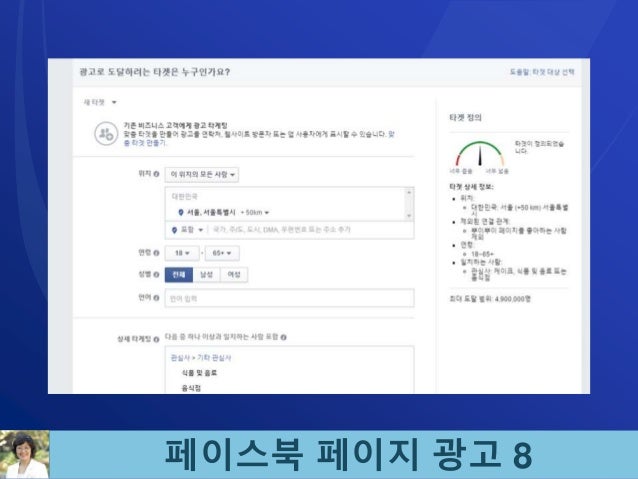
Task: Click the location search input field
Action: click(x=311, y=230)
